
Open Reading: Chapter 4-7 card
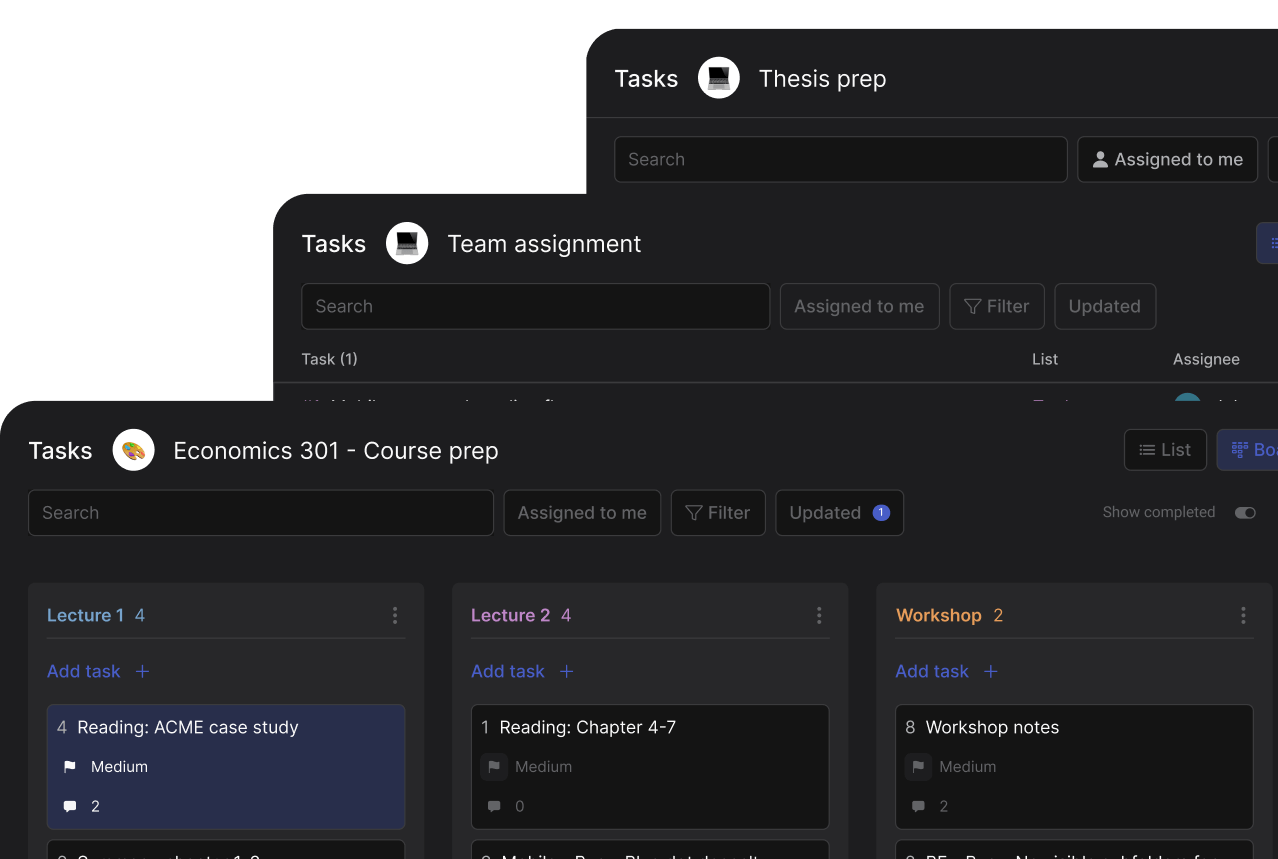coord(650,767)
